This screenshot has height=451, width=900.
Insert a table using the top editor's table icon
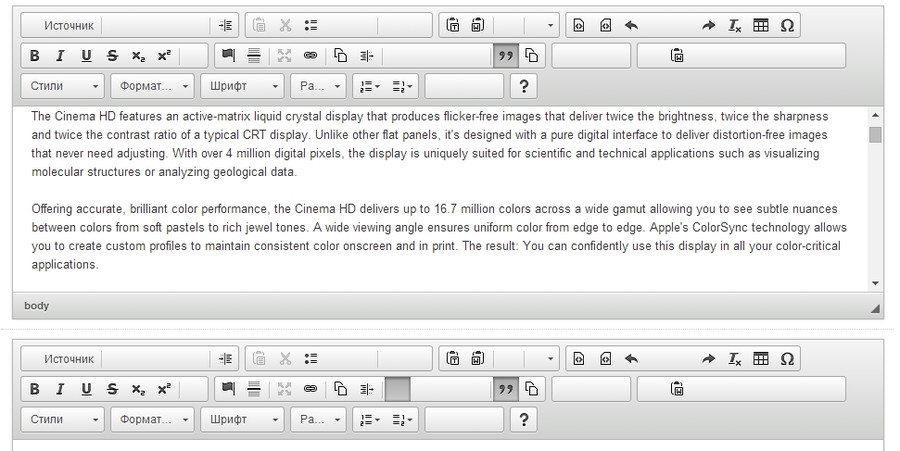click(x=761, y=25)
